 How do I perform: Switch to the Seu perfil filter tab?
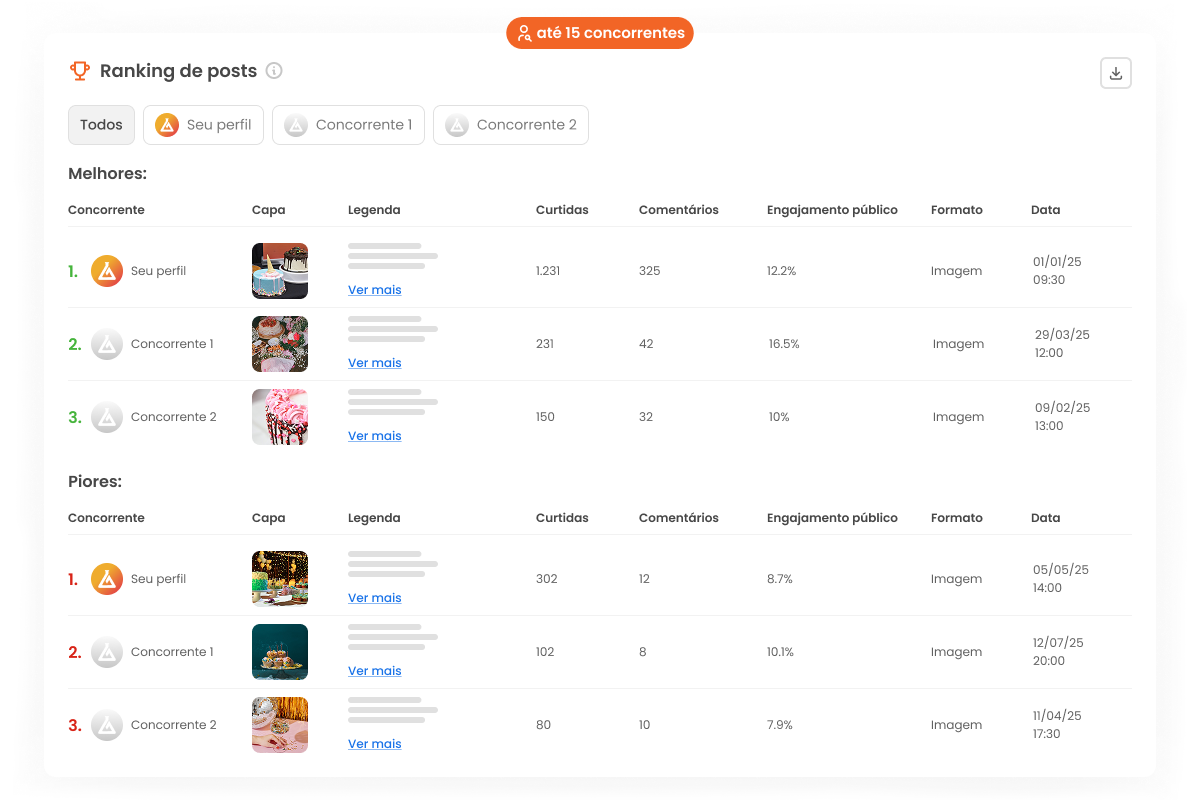coord(203,125)
